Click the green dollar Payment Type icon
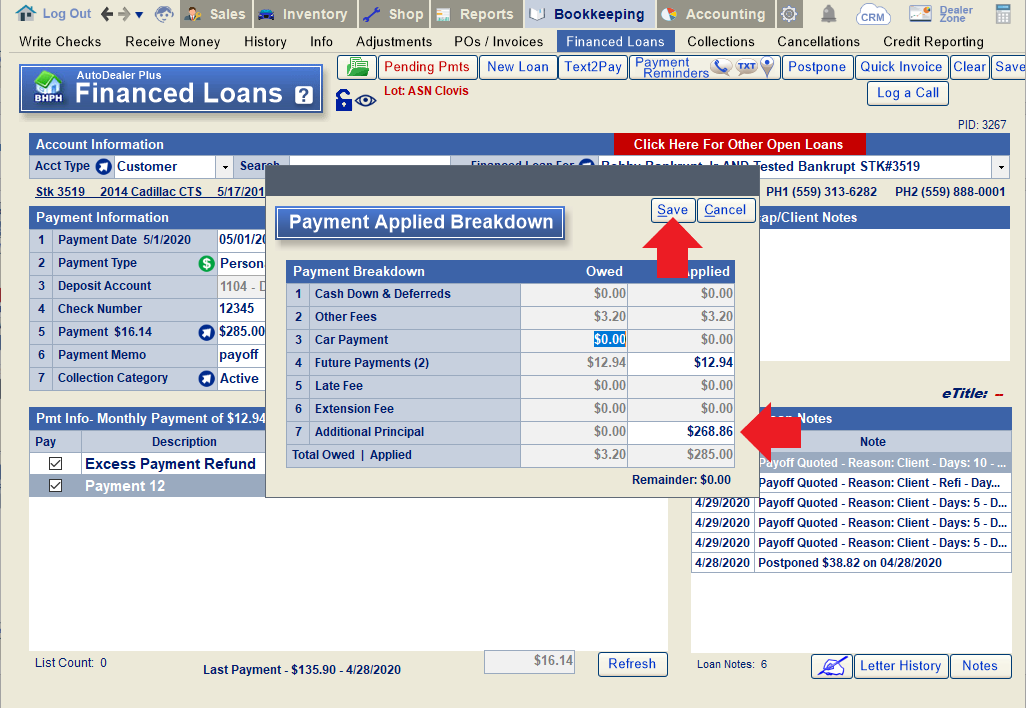 click(x=207, y=263)
